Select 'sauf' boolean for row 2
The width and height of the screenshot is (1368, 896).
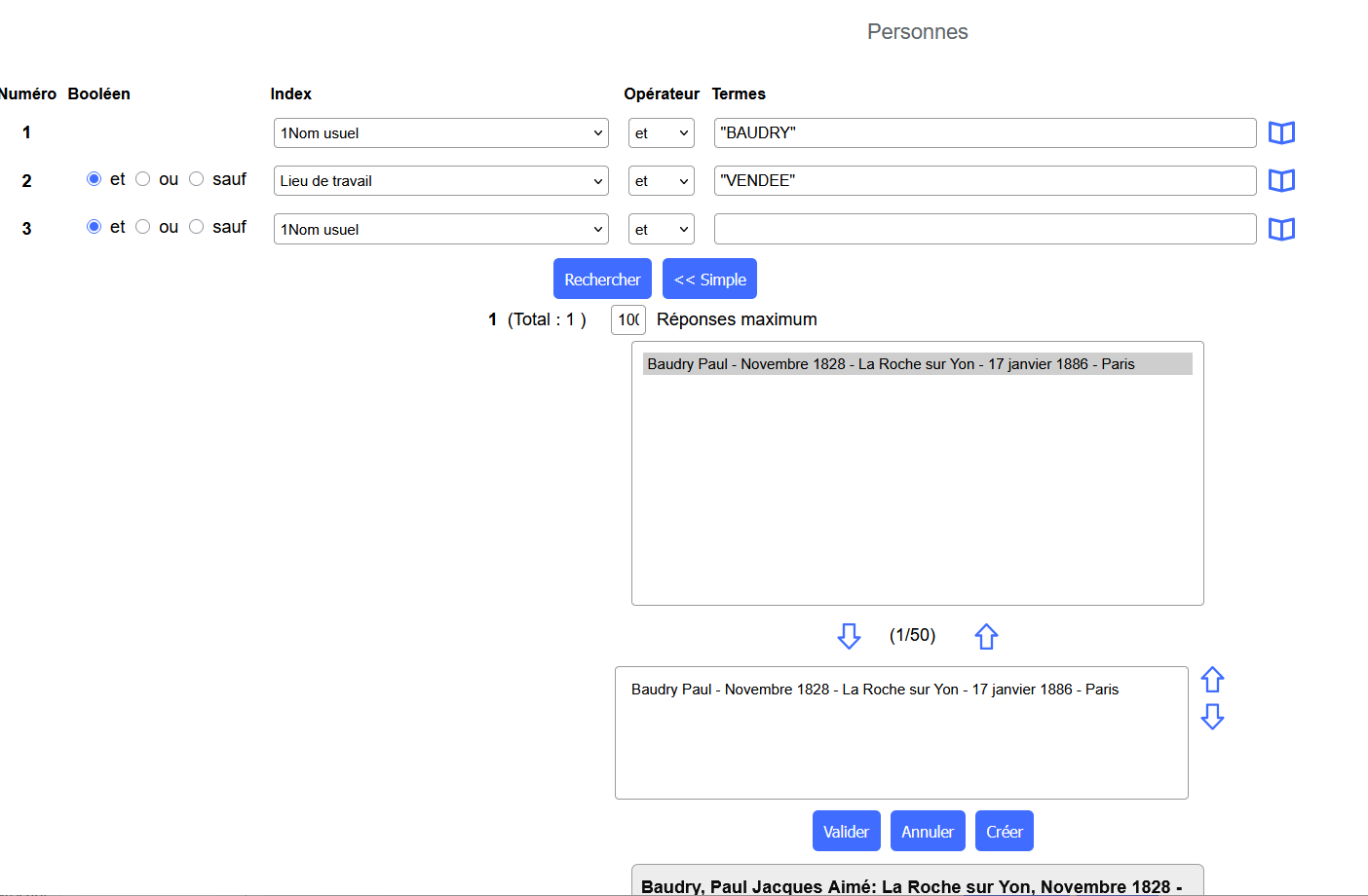[x=197, y=179]
